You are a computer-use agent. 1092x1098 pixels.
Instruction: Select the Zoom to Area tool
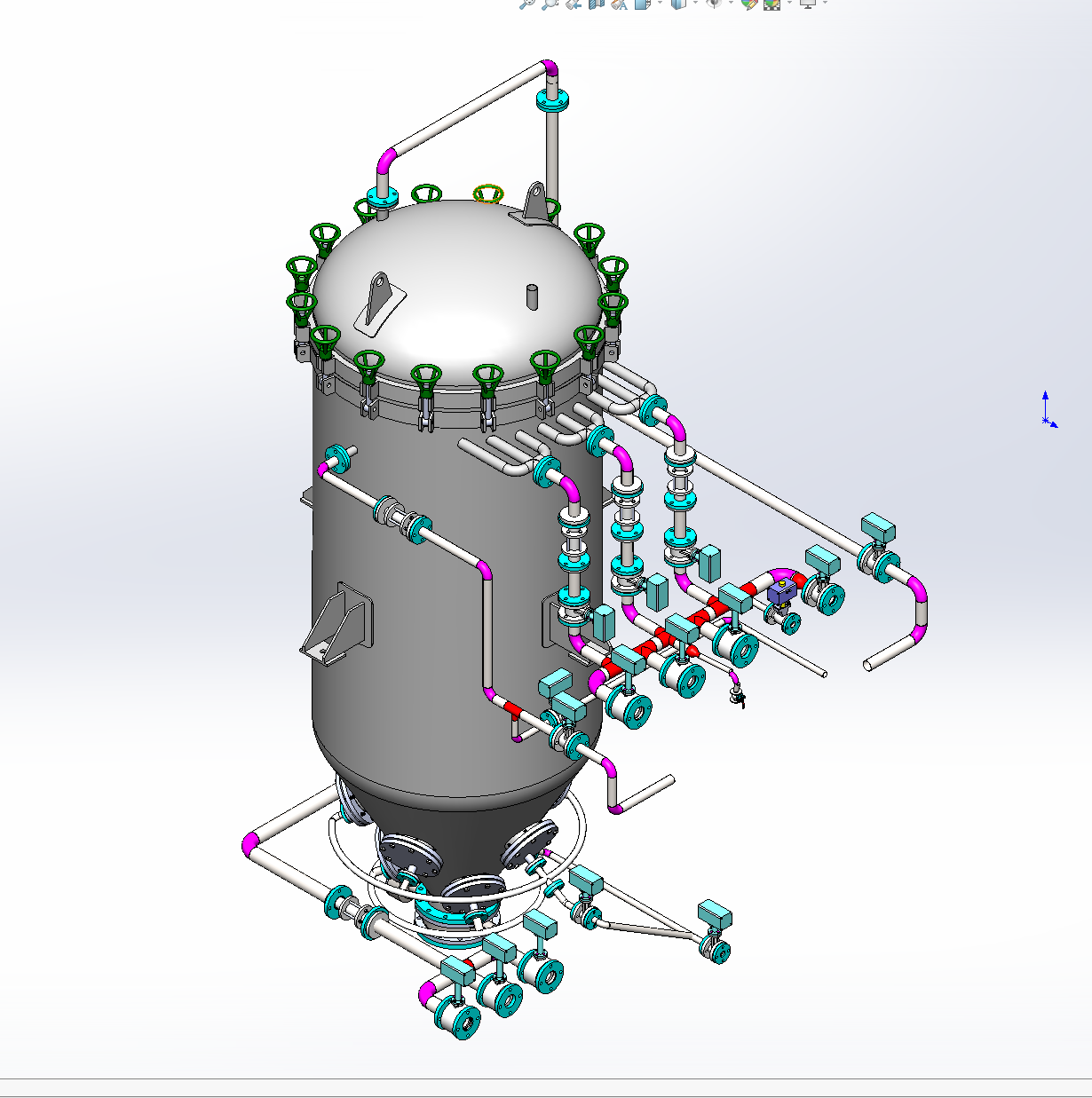click(x=550, y=4)
